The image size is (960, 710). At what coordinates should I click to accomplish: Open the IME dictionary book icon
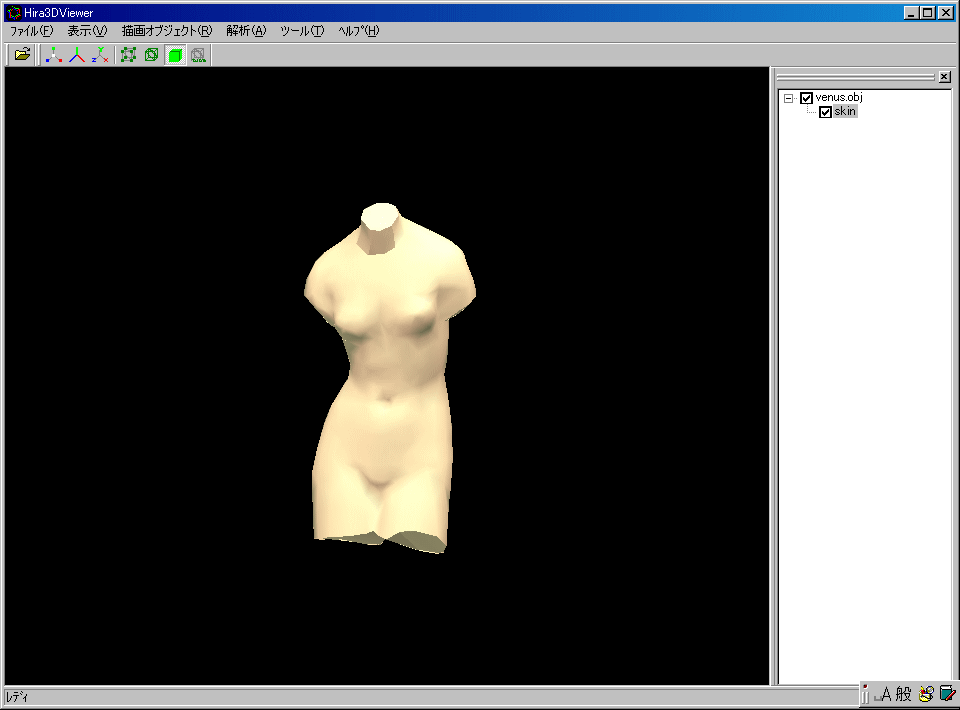[947, 694]
